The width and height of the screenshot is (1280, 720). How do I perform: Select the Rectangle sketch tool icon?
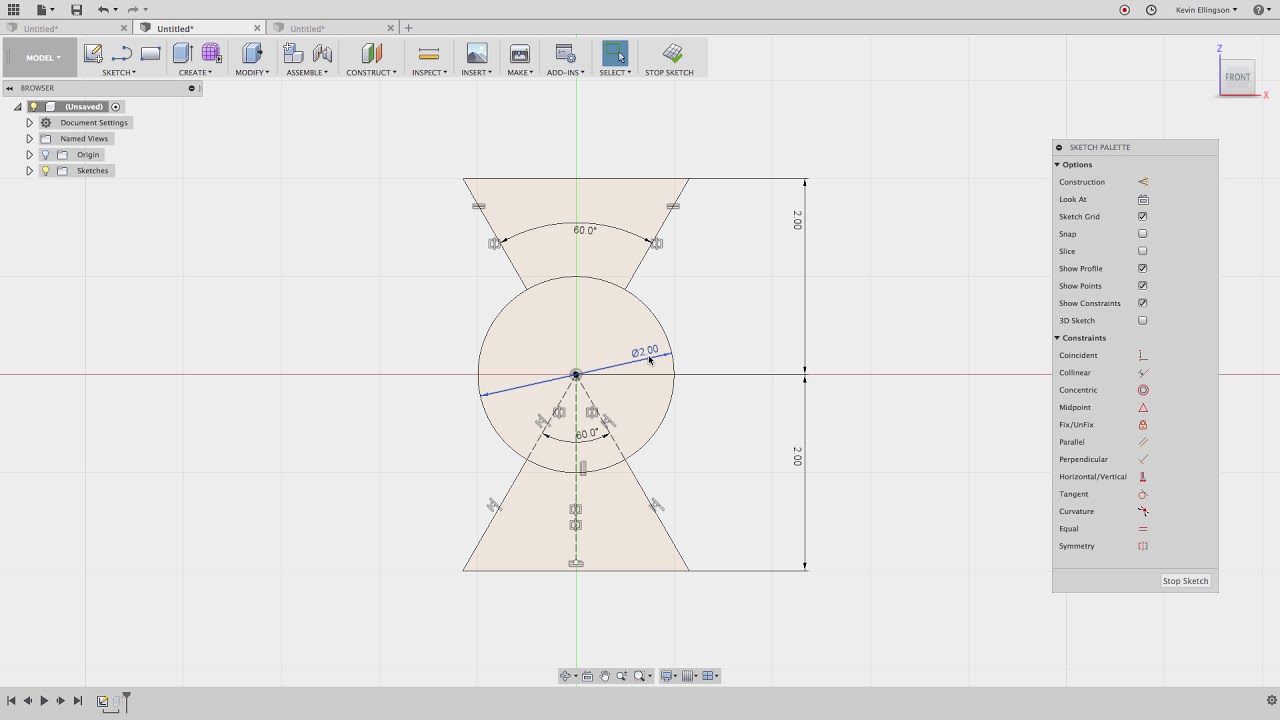[x=151, y=54]
